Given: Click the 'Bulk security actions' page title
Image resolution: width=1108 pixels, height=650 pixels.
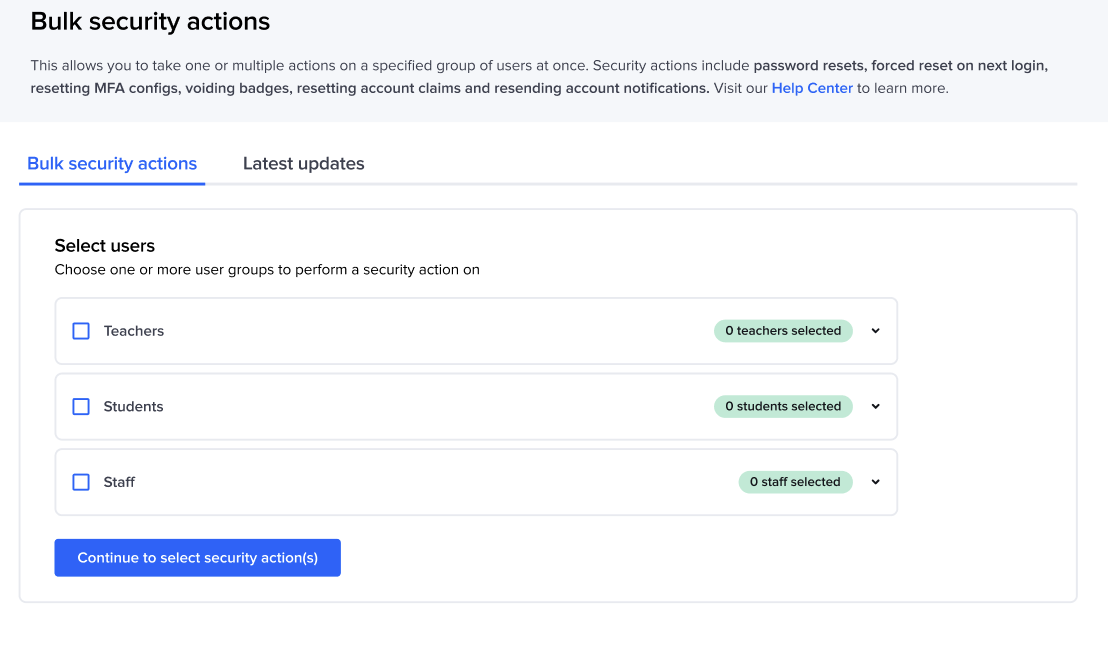Looking at the screenshot, I should click(150, 22).
